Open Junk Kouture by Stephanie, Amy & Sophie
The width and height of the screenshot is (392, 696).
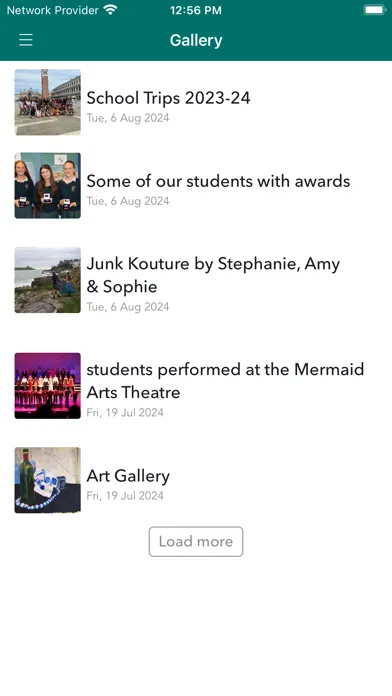tap(213, 275)
